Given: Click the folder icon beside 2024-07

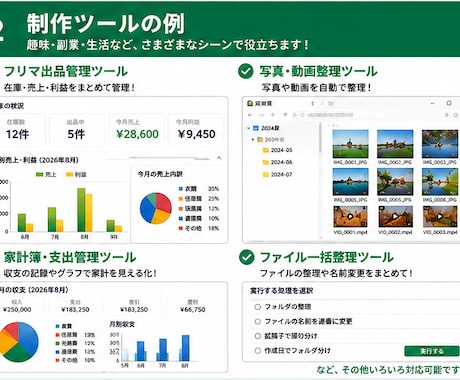Looking at the screenshot, I should coord(266,174).
